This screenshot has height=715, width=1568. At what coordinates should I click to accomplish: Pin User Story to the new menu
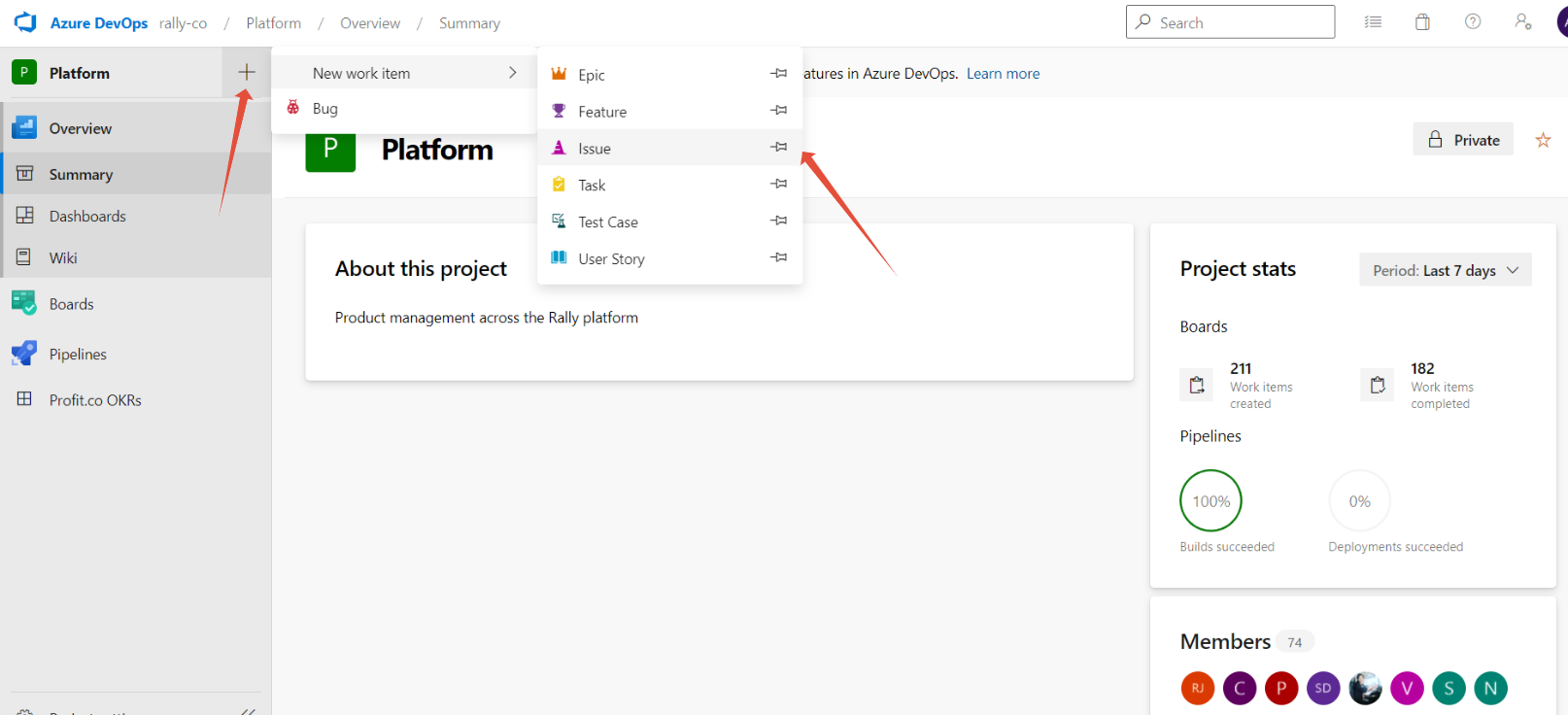pos(779,257)
